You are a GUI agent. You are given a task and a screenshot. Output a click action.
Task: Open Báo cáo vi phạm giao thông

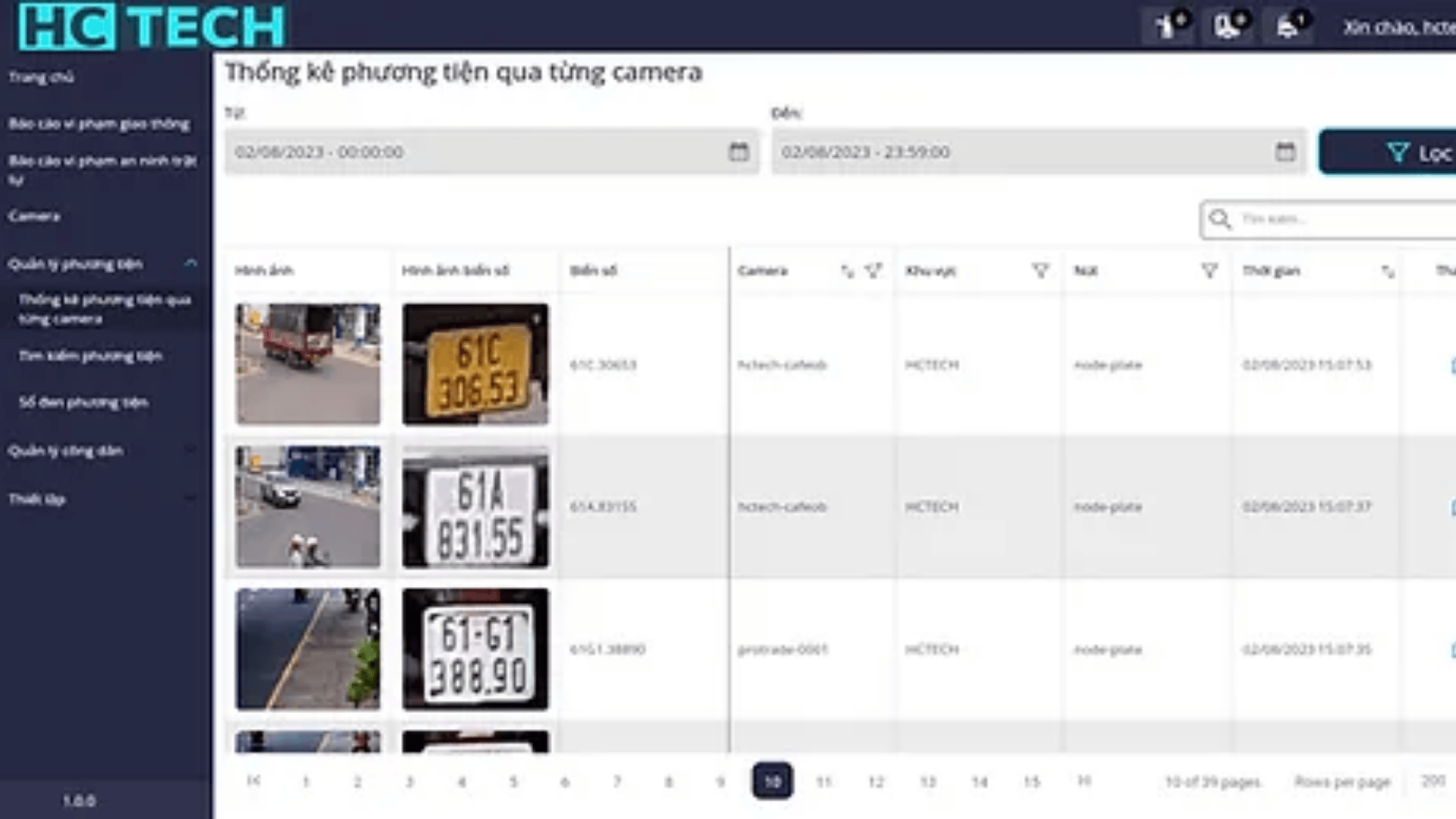99,124
